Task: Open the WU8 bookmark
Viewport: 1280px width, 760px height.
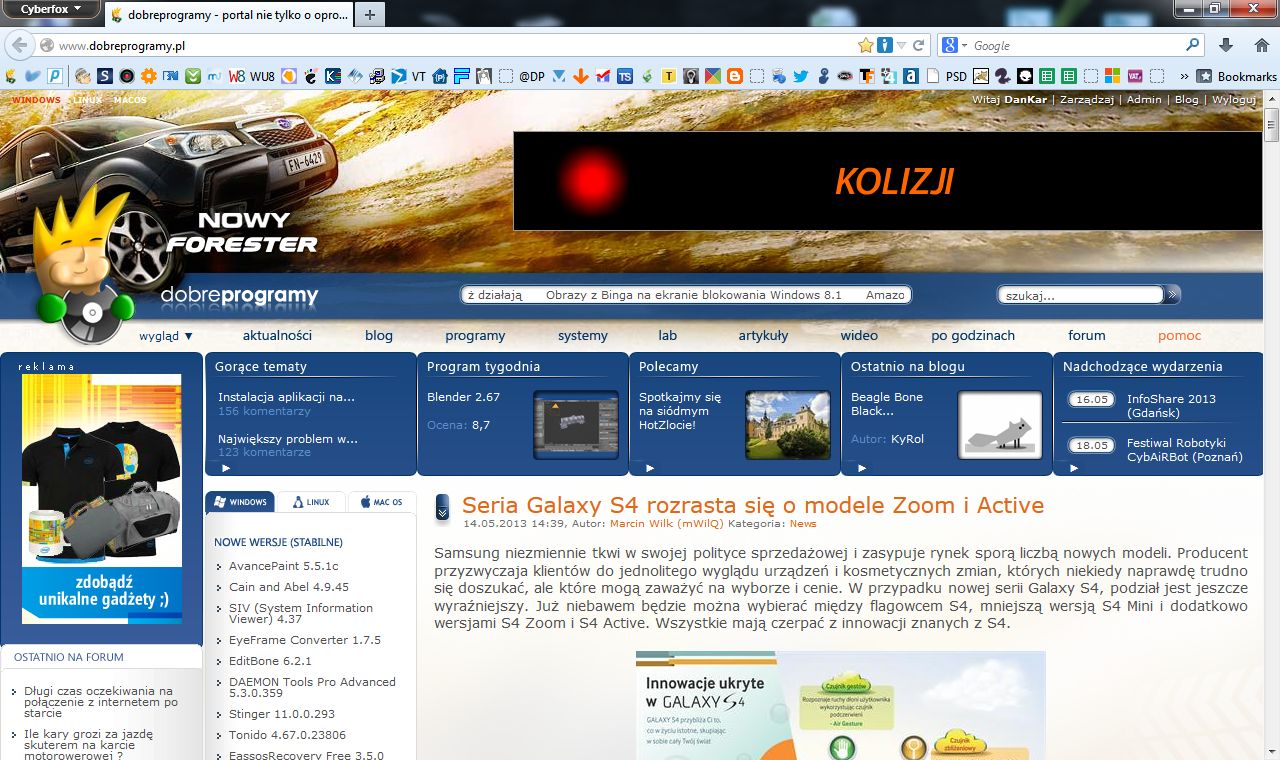Action: coord(262,75)
